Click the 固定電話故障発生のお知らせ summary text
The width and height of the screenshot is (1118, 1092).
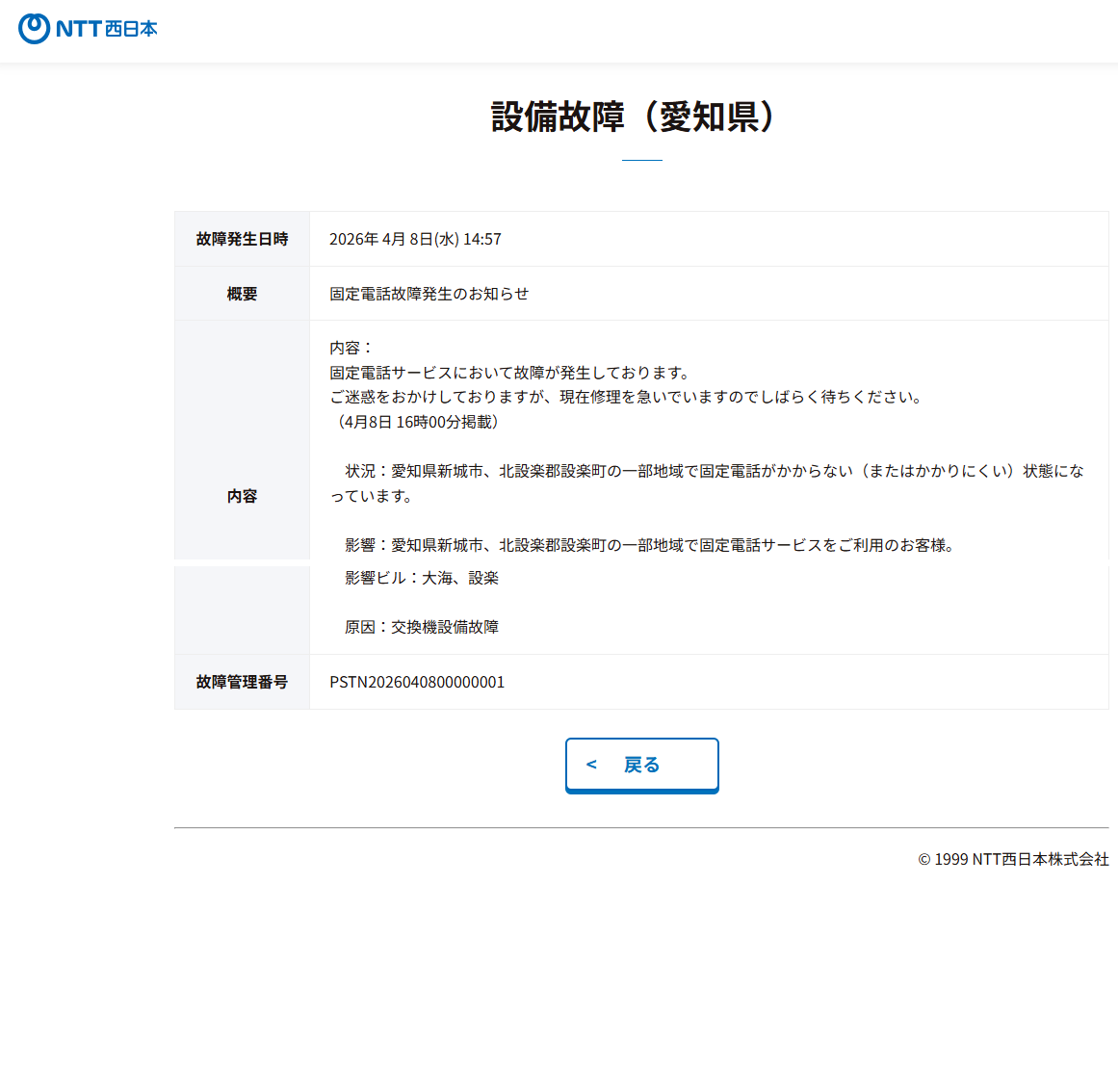tap(429, 294)
